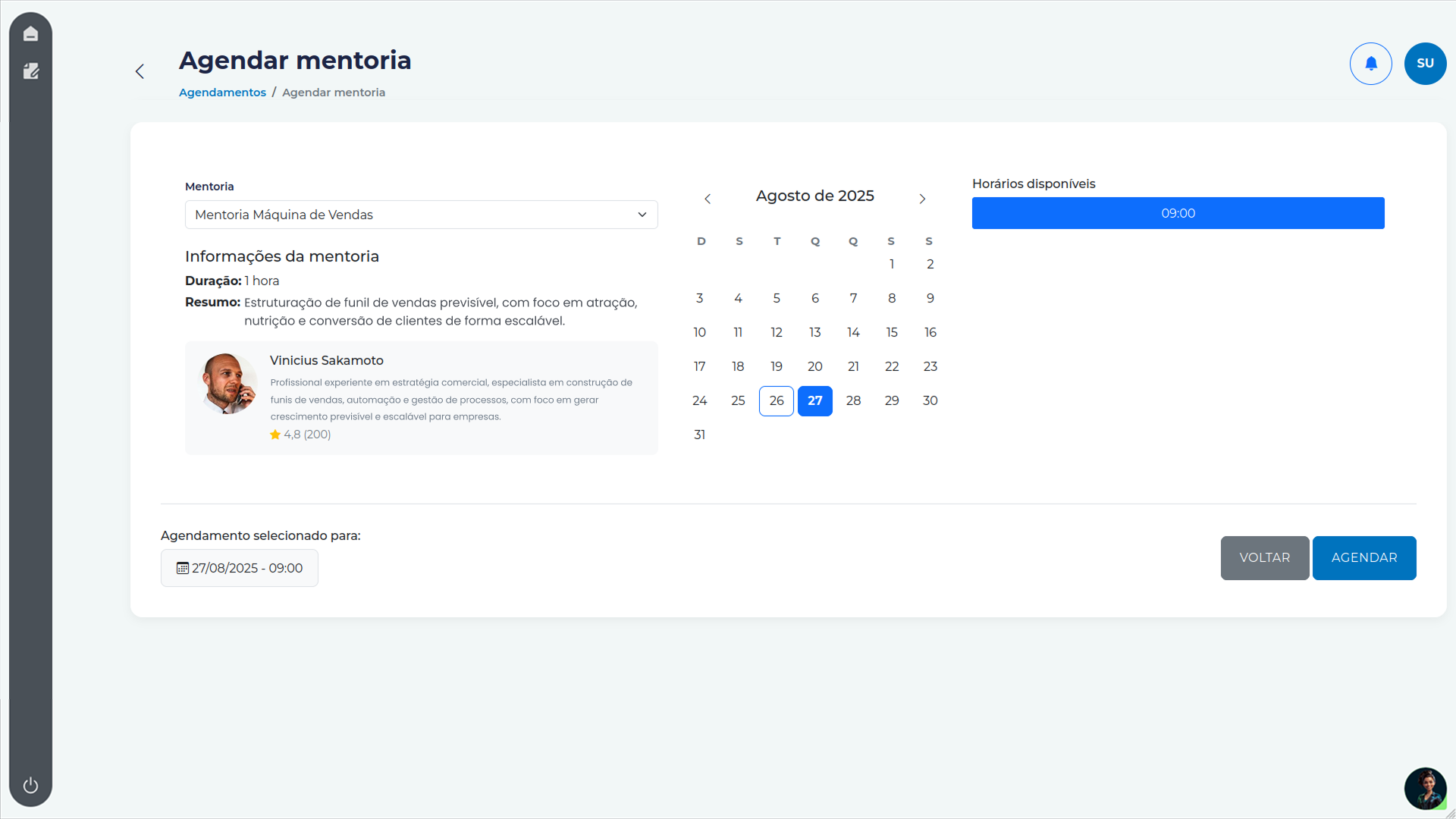Go back with the arrow beside title
The height and width of the screenshot is (819, 1456).
140,71
